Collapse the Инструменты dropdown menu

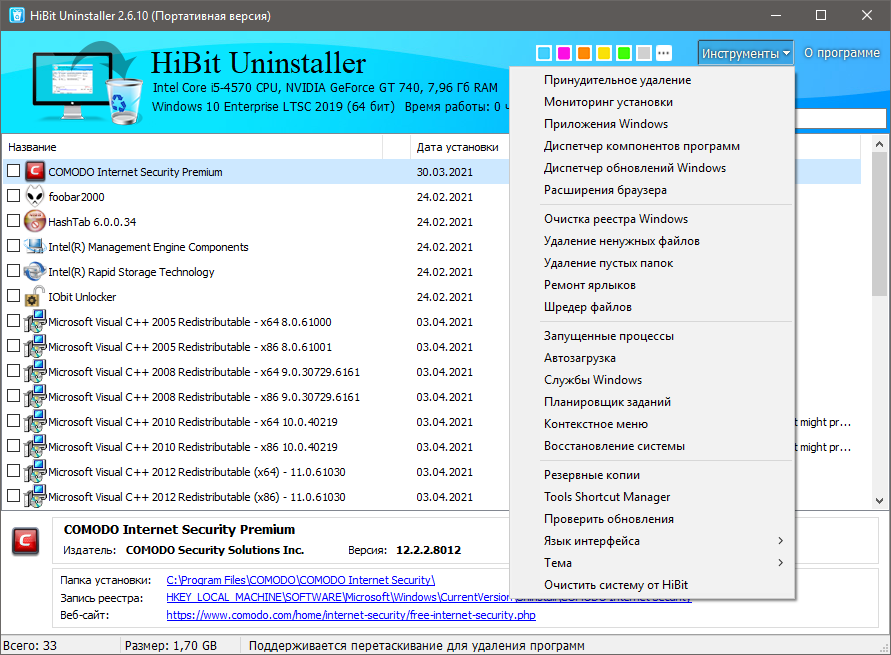coord(746,53)
